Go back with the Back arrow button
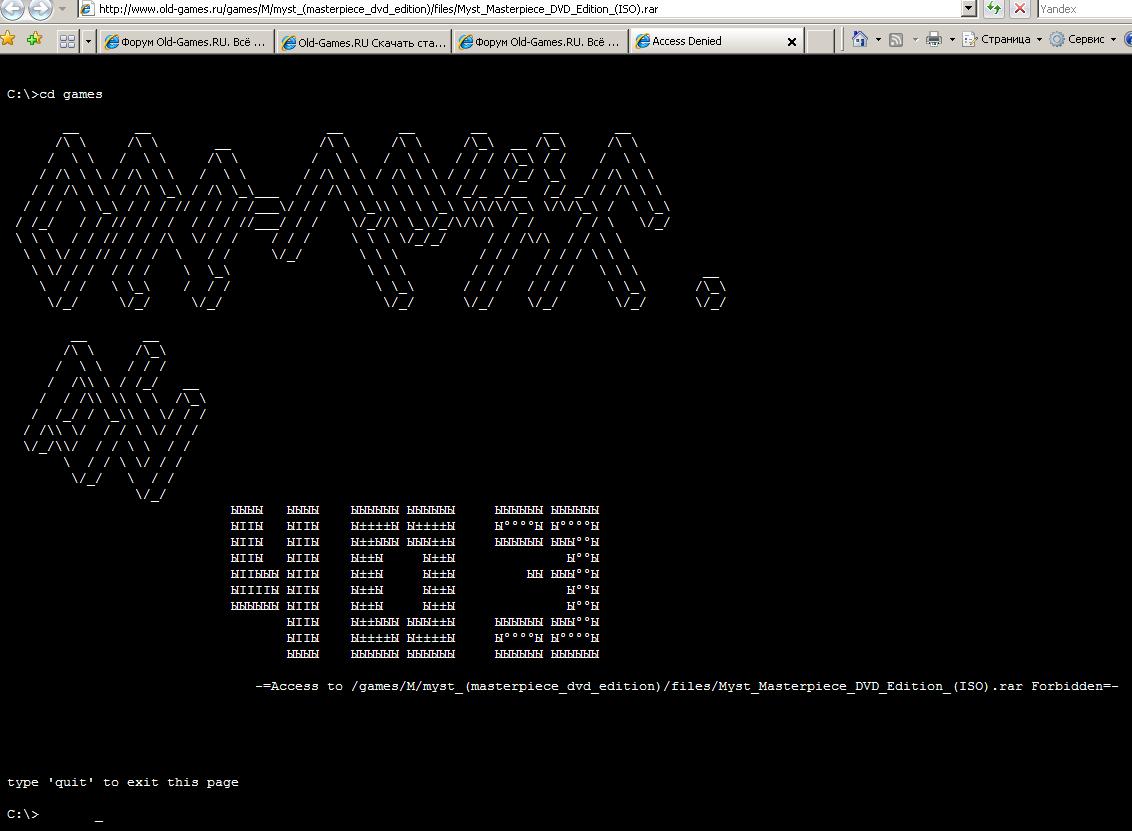This screenshot has width=1132, height=831. point(12,7)
